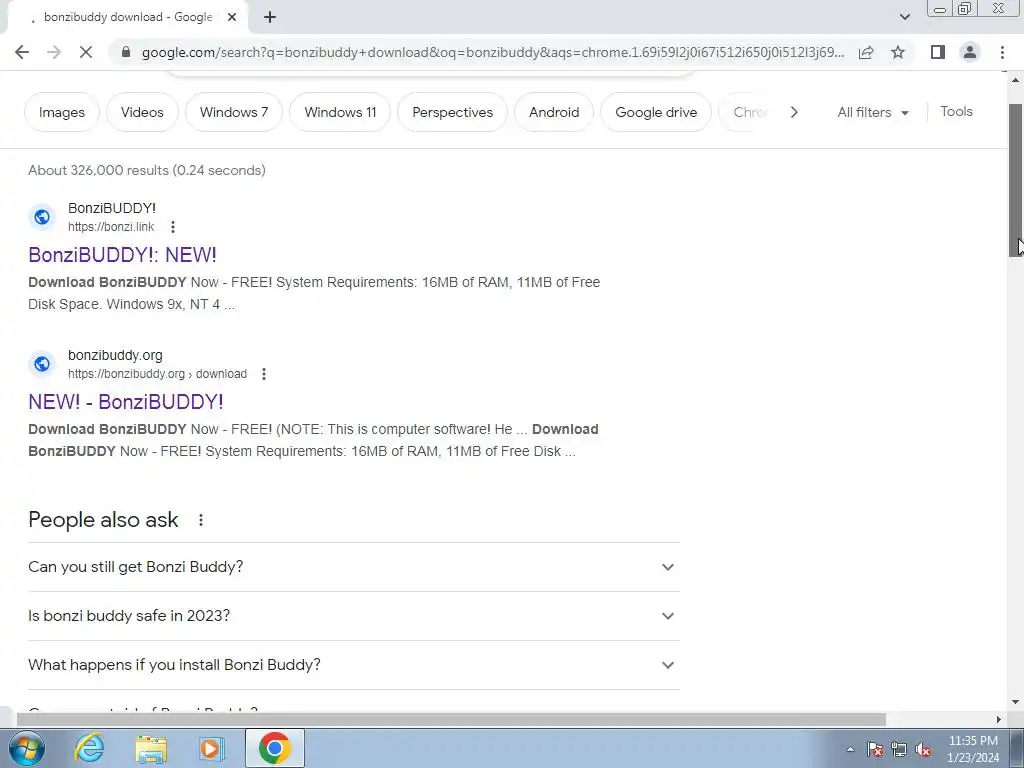Filter results by Images
Image resolution: width=1024 pixels, height=768 pixels.
(62, 112)
